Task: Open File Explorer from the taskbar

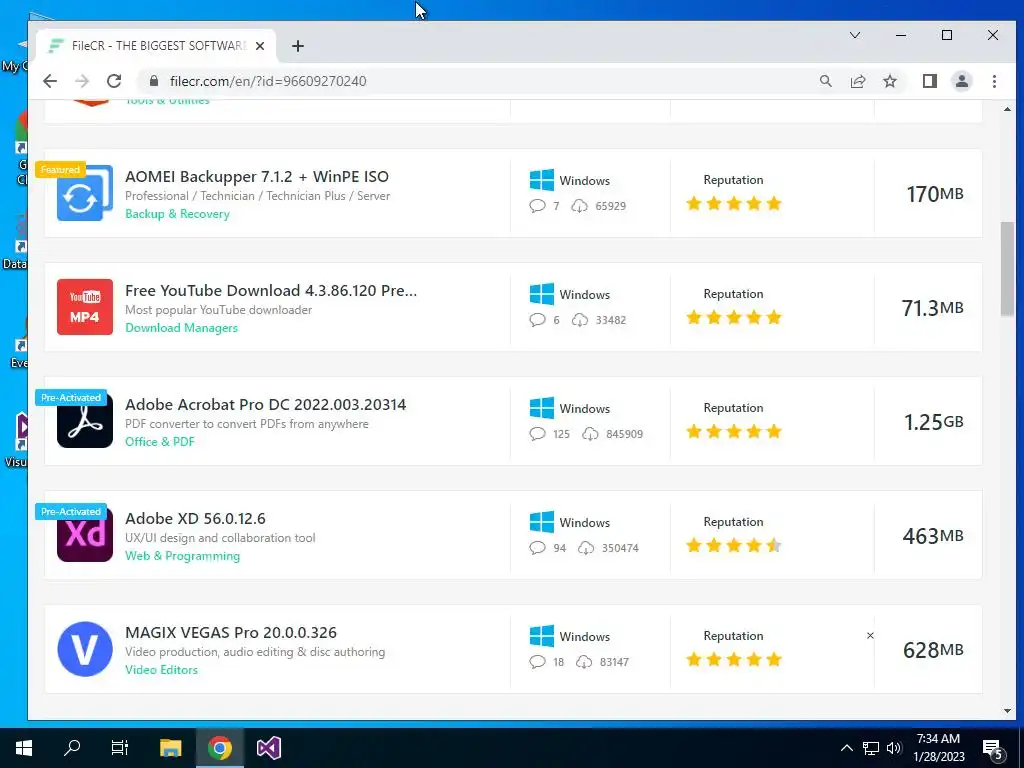Action: pos(170,748)
